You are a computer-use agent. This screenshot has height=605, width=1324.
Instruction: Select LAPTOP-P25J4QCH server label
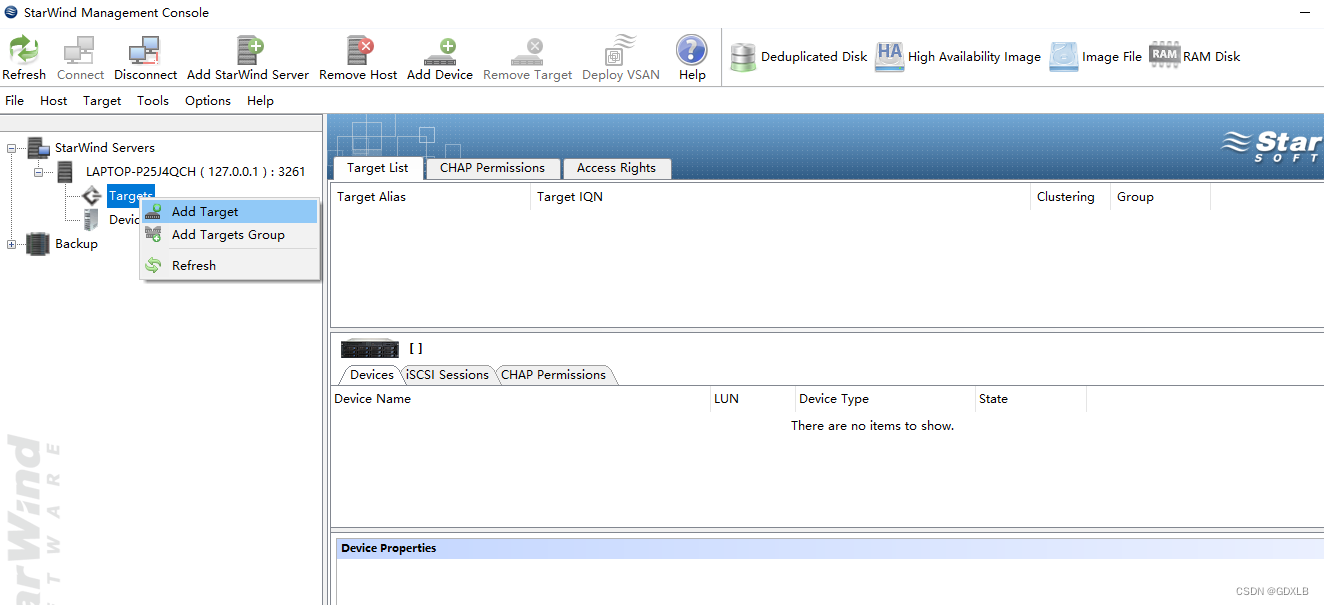tap(196, 172)
